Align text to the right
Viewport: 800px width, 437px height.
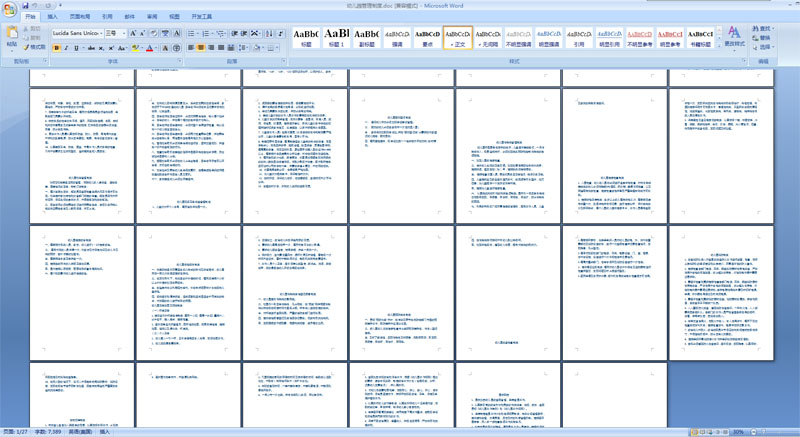click(x=211, y=48)
